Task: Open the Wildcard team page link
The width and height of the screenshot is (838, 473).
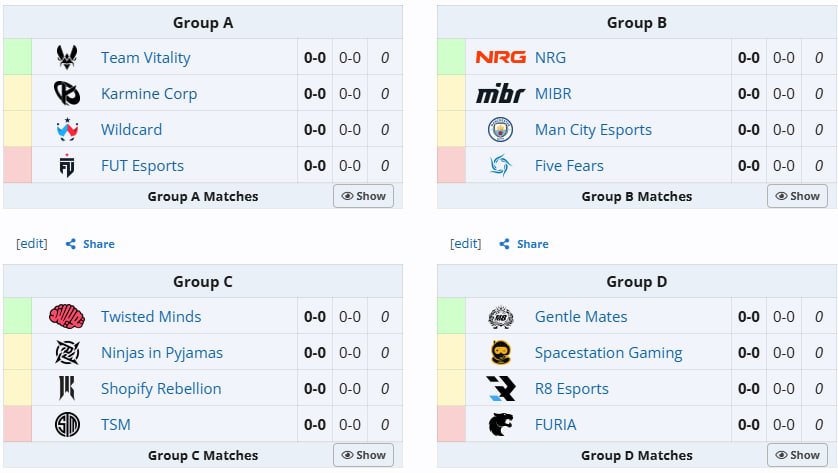Action: [x=131, y=129]
